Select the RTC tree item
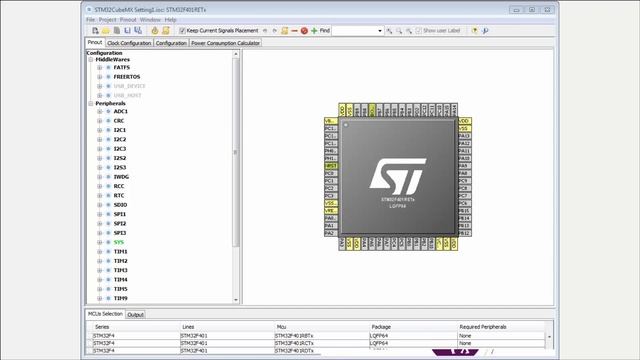This screenshot has height=360, width=640. tap(119, 196)
